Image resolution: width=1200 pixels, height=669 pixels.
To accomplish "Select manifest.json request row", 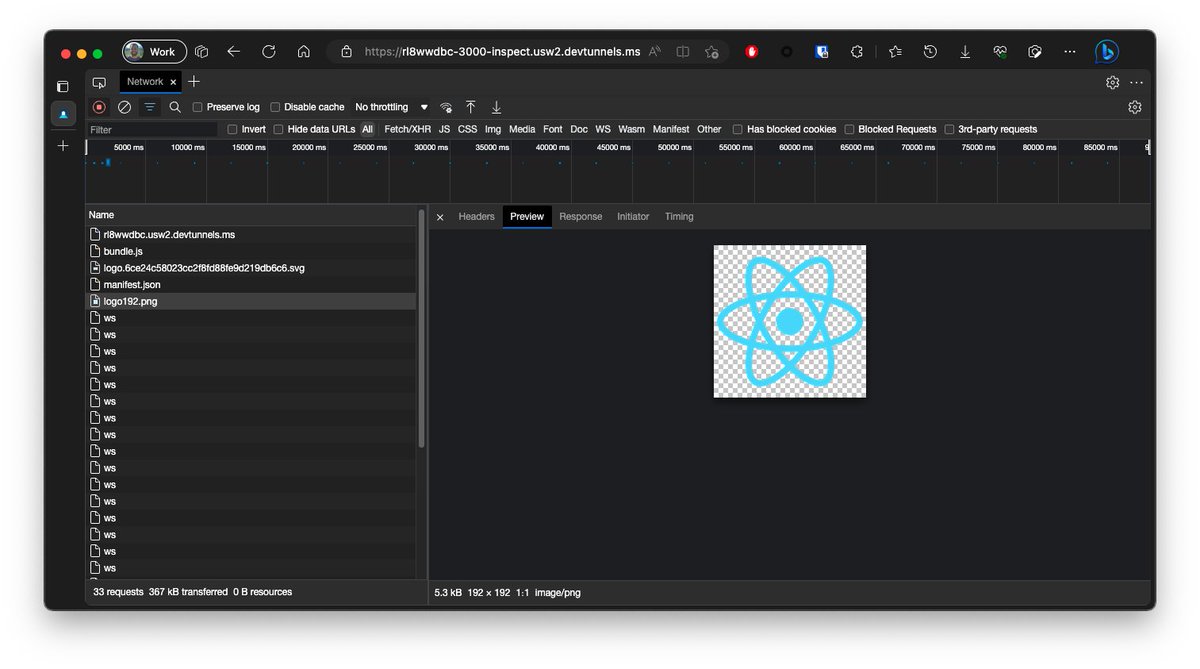I will click(250, 284).
